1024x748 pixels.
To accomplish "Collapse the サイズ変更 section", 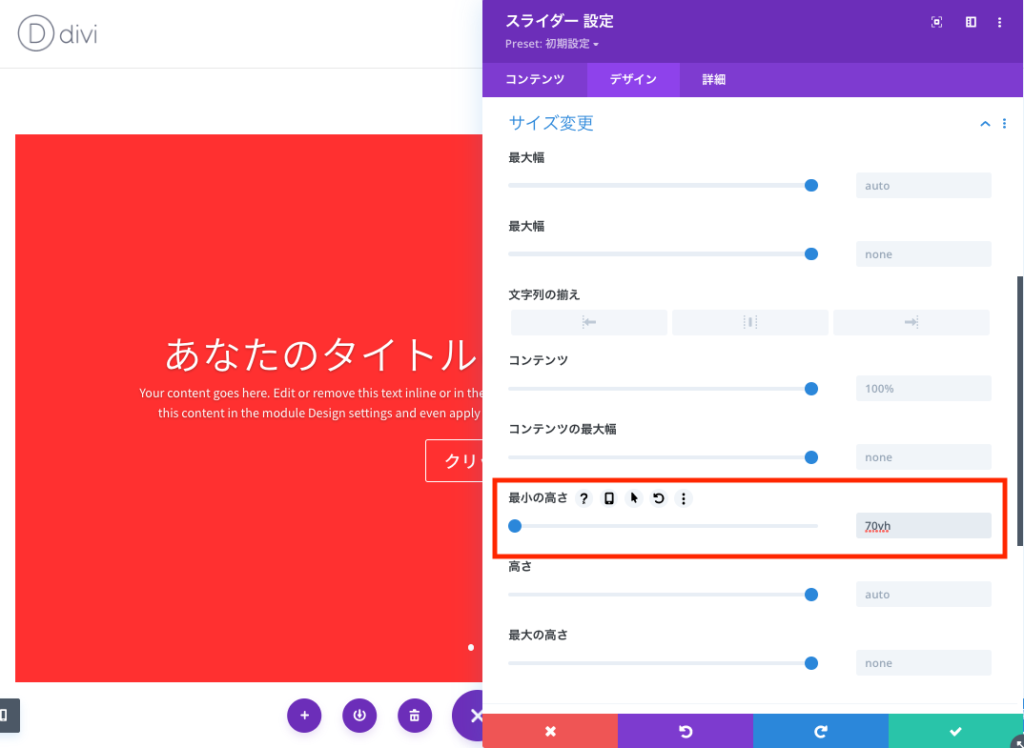I will coord(985,123).
